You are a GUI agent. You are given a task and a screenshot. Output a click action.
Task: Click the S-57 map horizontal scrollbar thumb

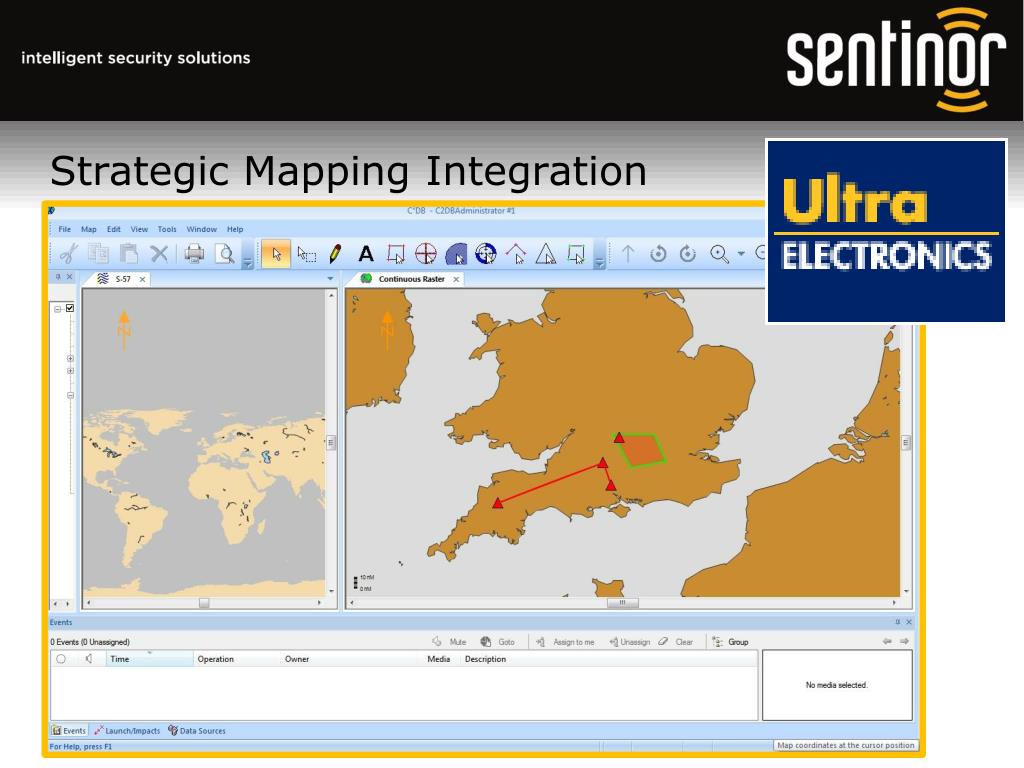click(204, 603)
